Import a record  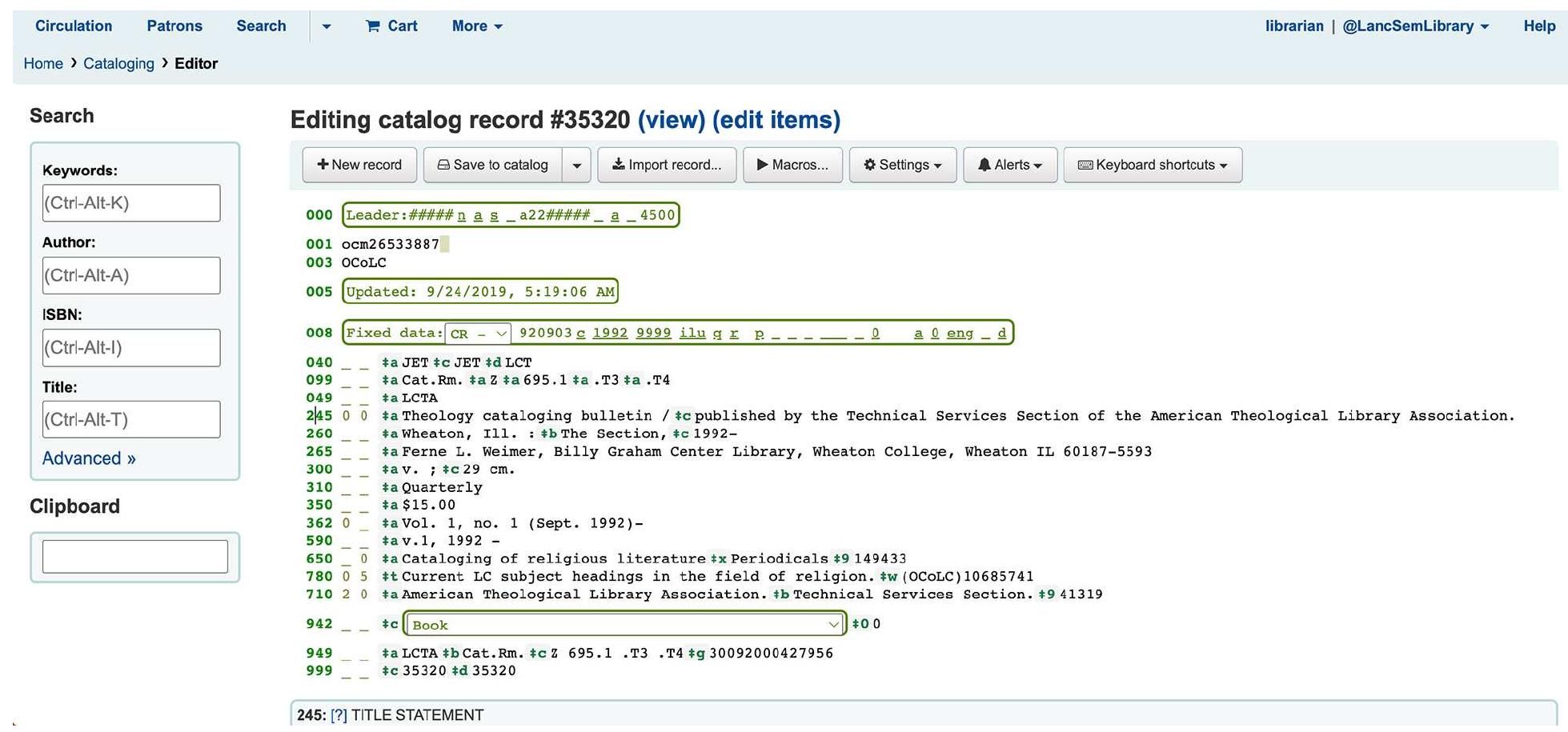(666, 165)
